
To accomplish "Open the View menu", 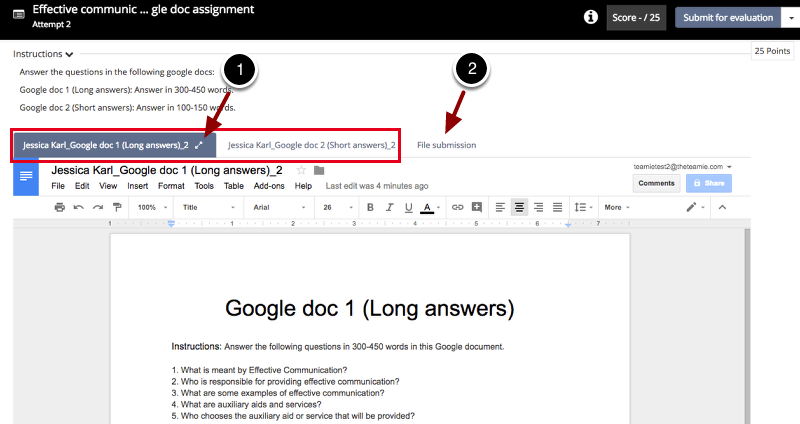I will [108, 186].
